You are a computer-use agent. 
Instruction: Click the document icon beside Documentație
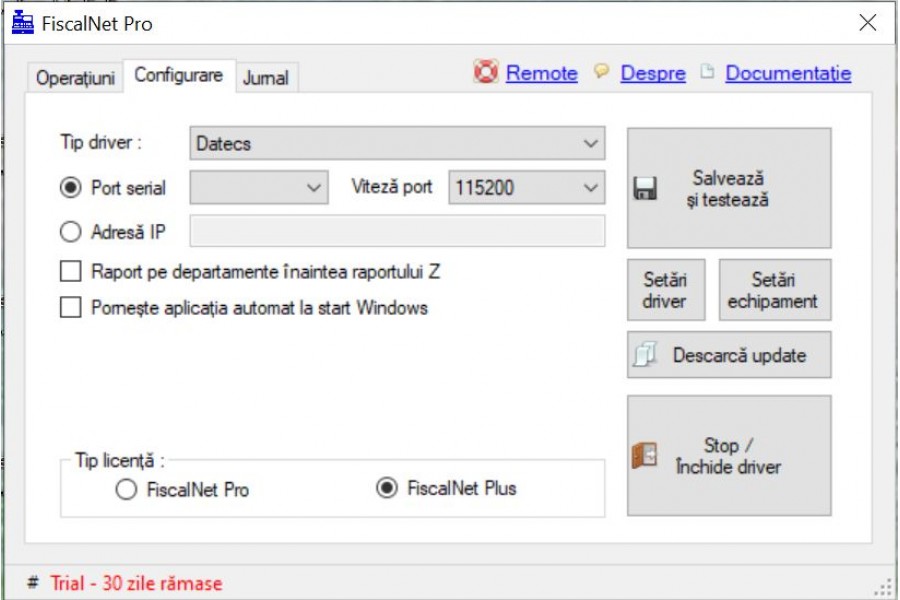click(x=707, y=71)
